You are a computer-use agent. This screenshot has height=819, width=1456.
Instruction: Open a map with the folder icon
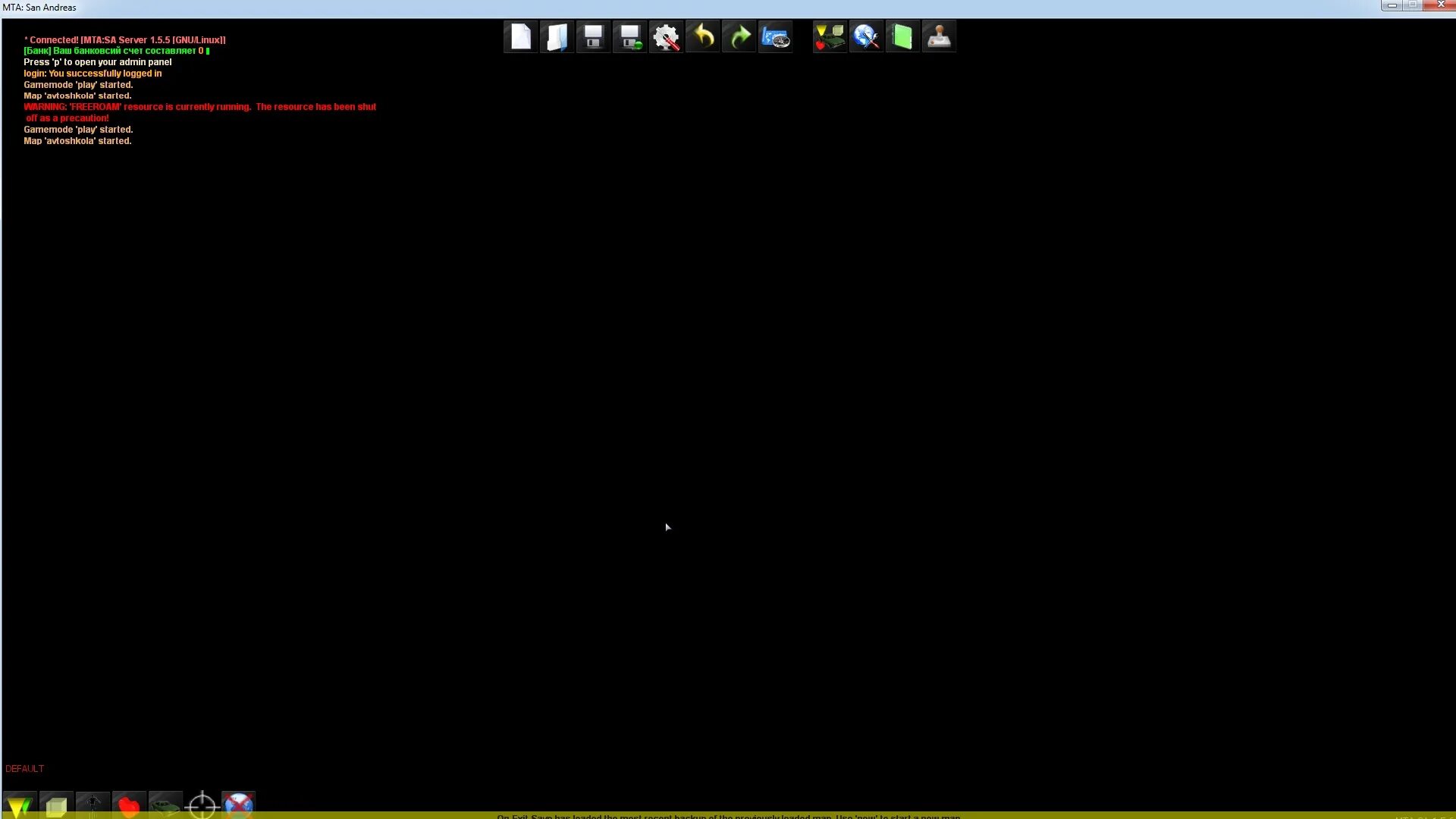click(557, 36)
